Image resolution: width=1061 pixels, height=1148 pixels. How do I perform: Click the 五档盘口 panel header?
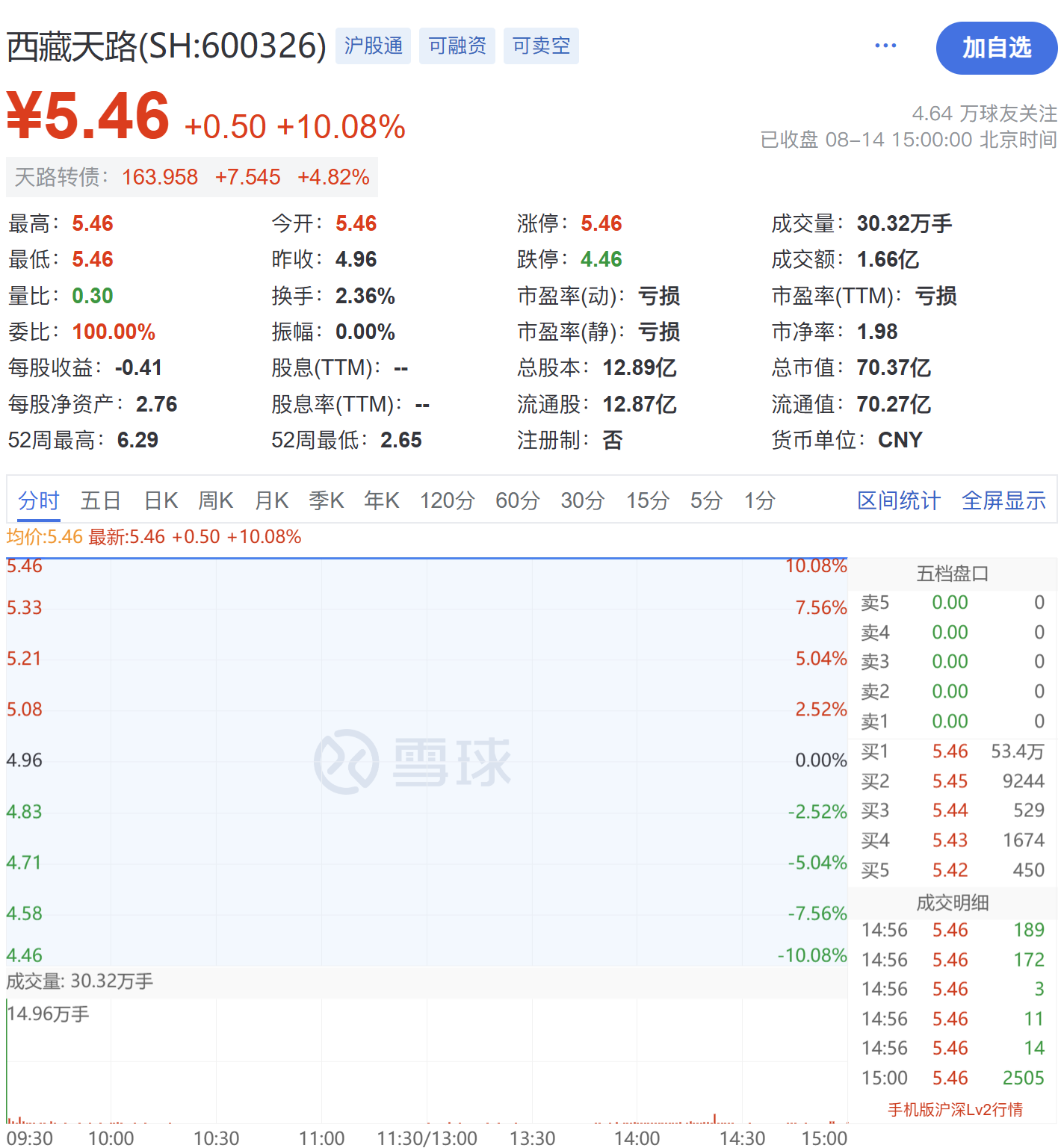click(x=953, y=574)
